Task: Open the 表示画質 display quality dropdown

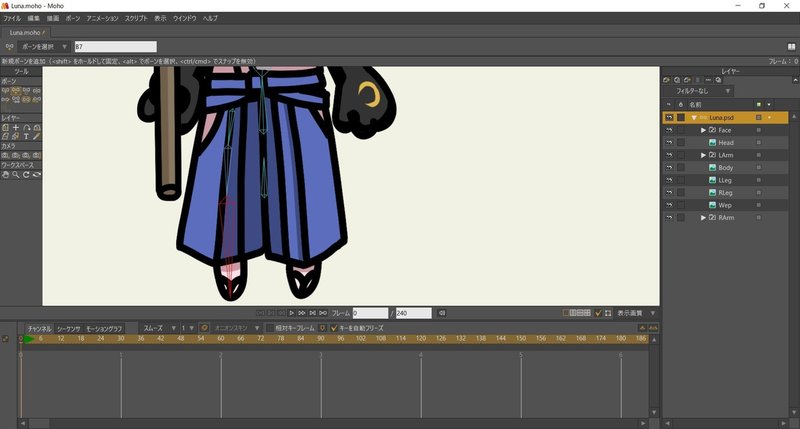Action: coord(636,313)
